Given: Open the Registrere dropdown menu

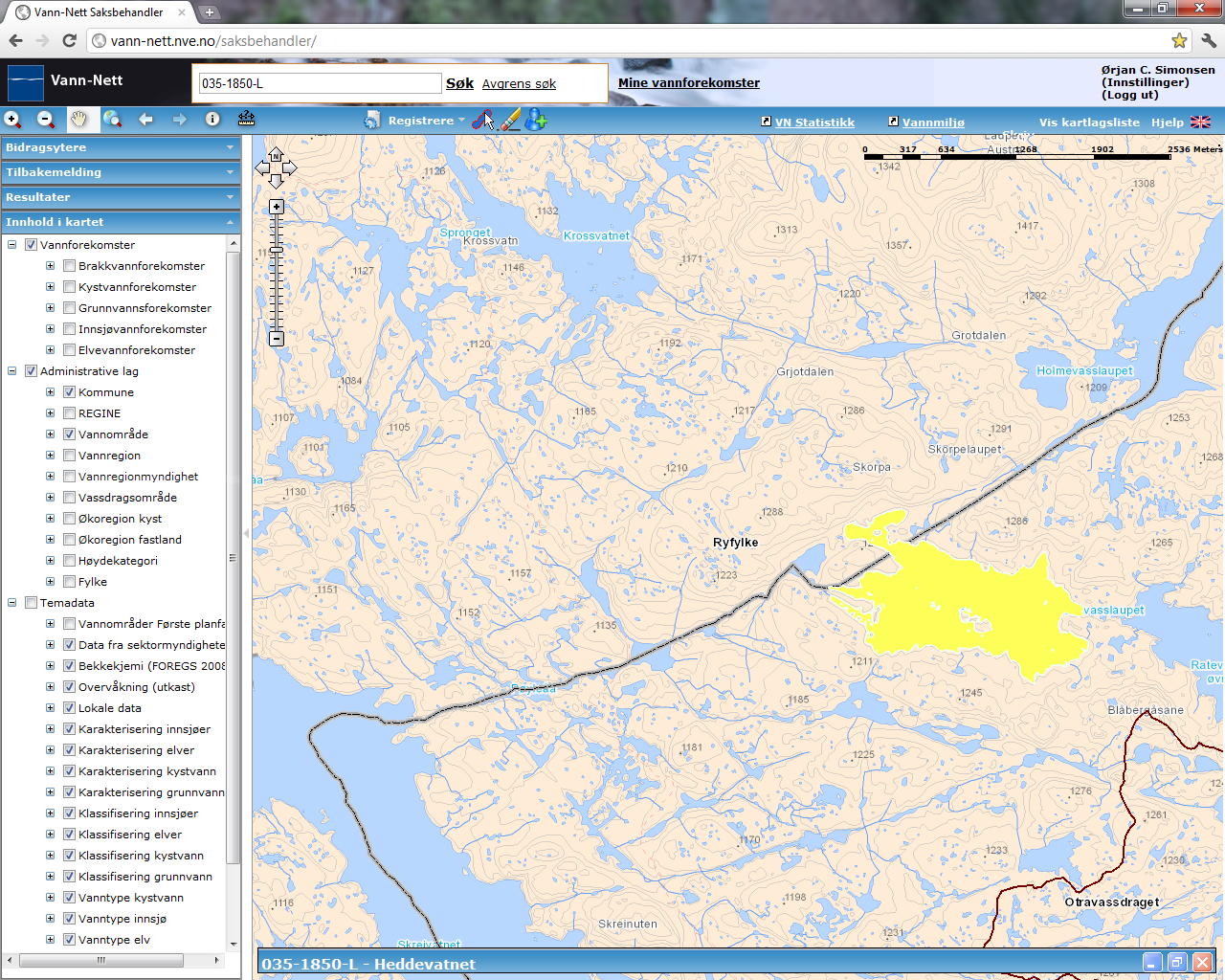Looking at the screenshot, I should click(426, 121).
